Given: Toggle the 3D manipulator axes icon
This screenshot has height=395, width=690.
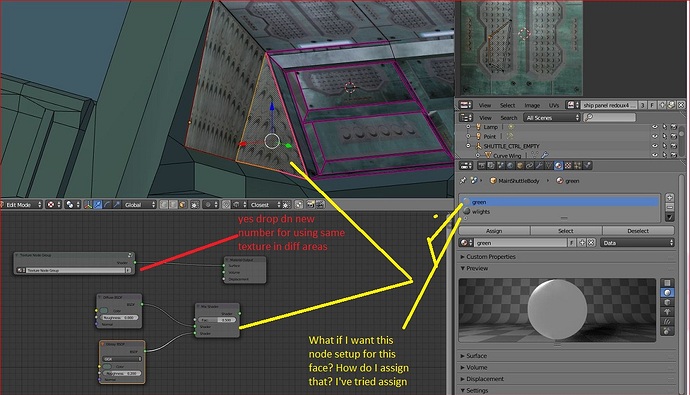Looking at the screenshot, I should (88, 205).
